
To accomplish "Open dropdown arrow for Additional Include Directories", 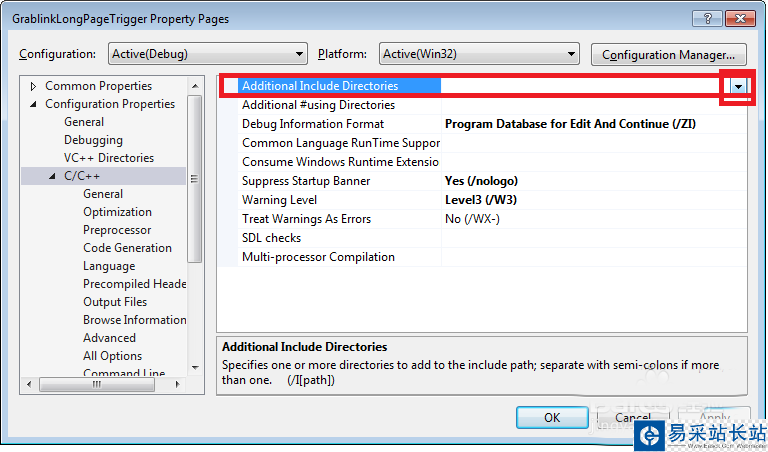I will (x=738, y=87).
